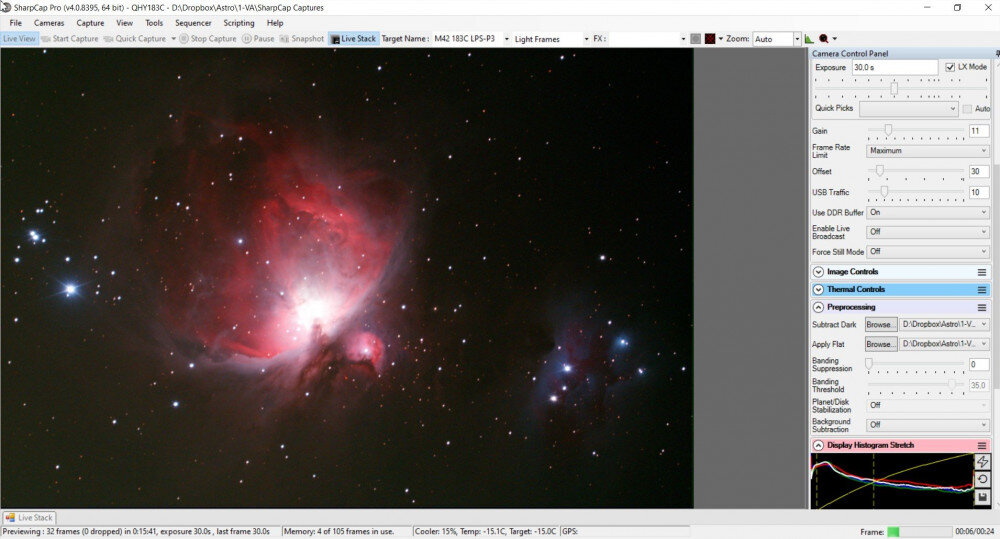Browse for a Subtract Dark file

point(881,325)
